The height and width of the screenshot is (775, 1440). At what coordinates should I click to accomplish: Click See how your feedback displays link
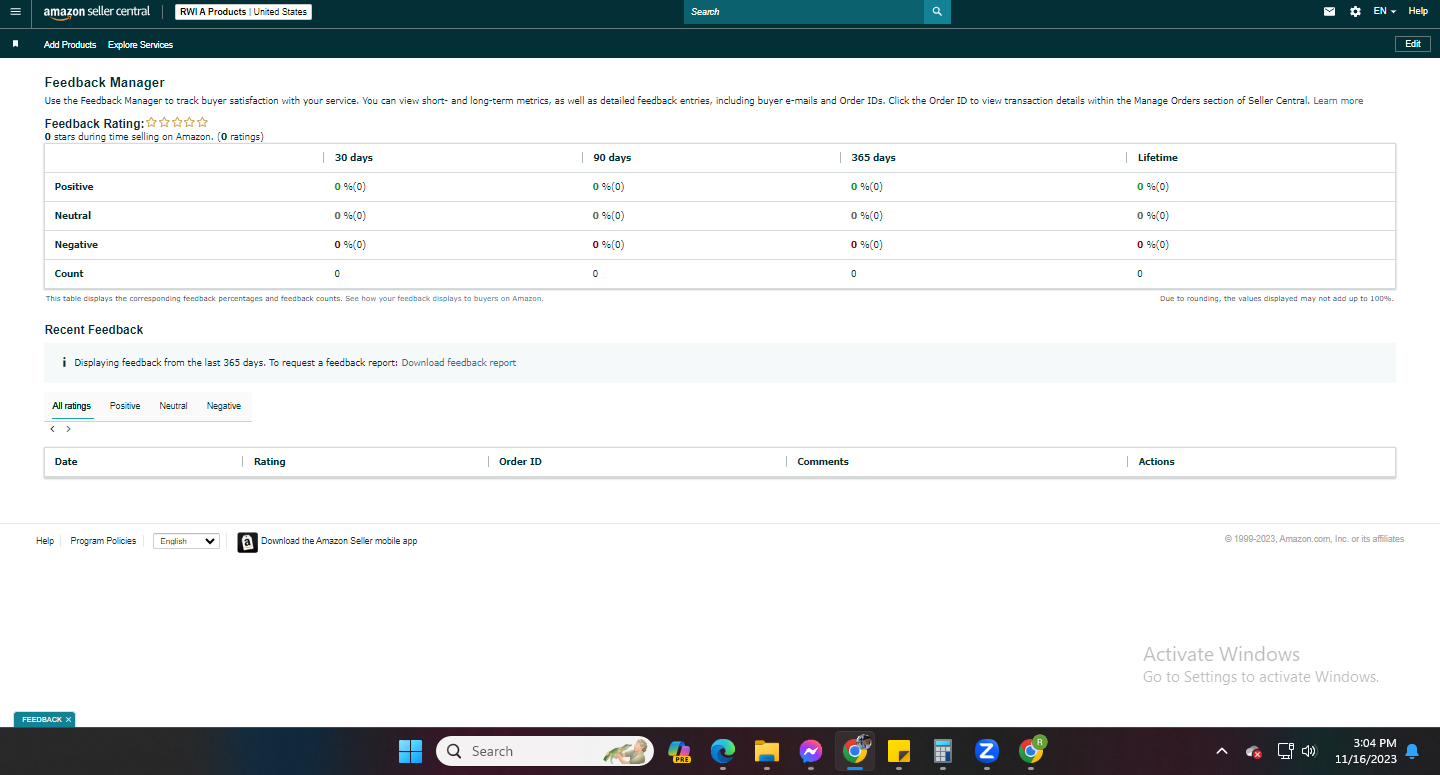[444, 298]
